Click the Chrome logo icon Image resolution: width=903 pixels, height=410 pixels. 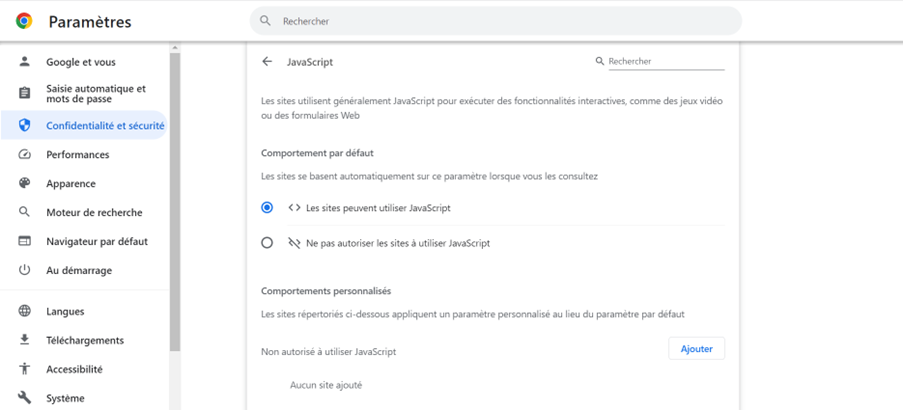[x=24, y=21]
